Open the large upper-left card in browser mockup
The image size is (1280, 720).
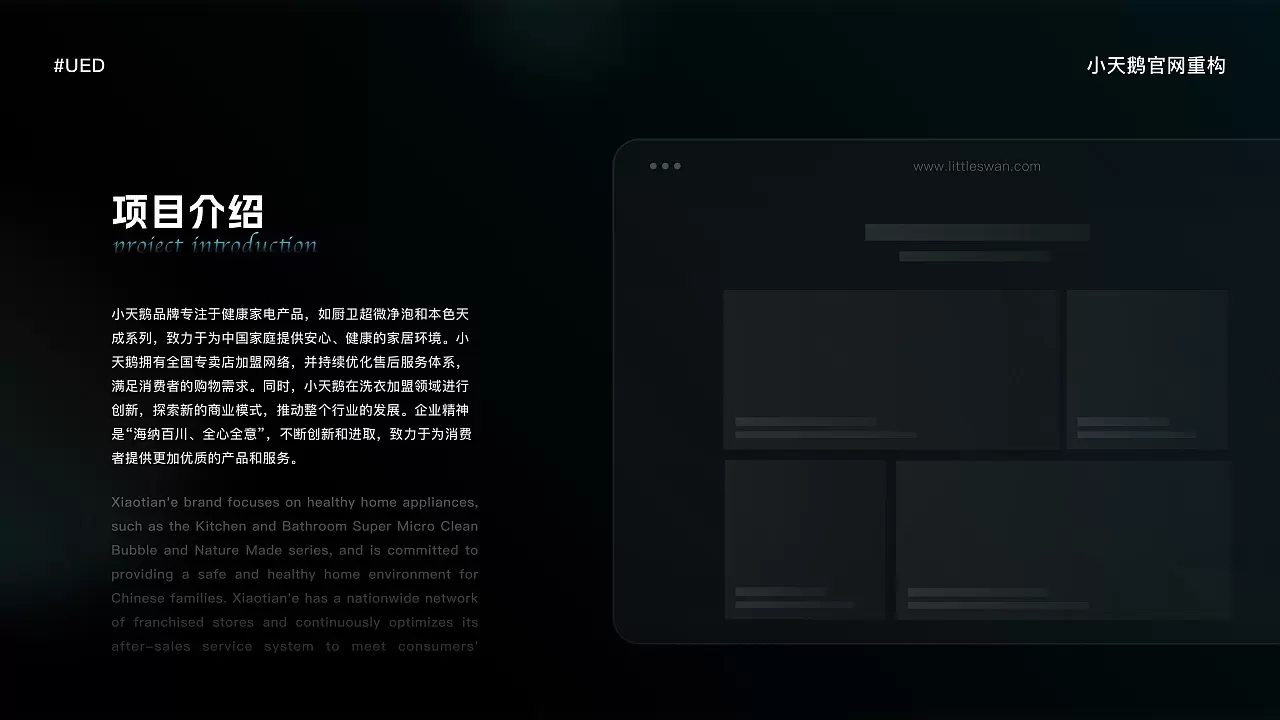[891, 369]
